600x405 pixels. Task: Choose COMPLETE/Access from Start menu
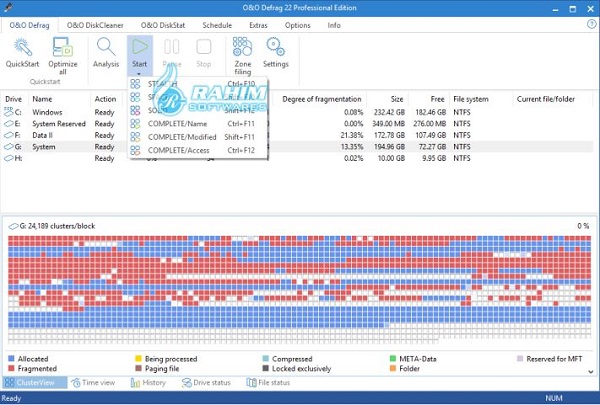point(198,150)
